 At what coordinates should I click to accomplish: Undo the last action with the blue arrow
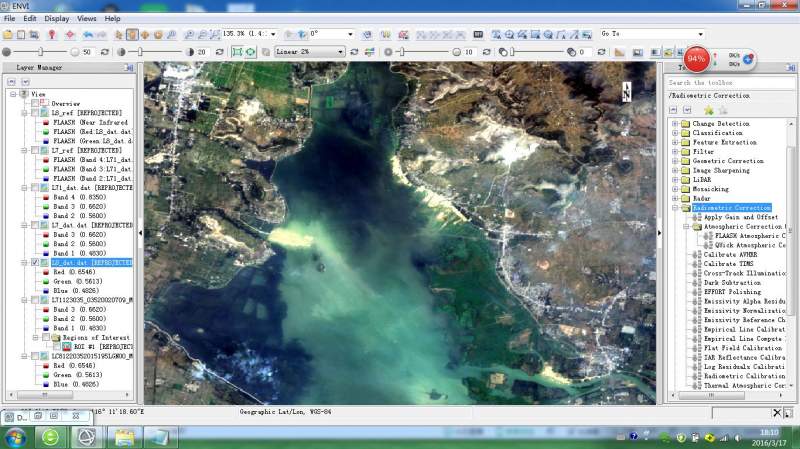(88, 35)
